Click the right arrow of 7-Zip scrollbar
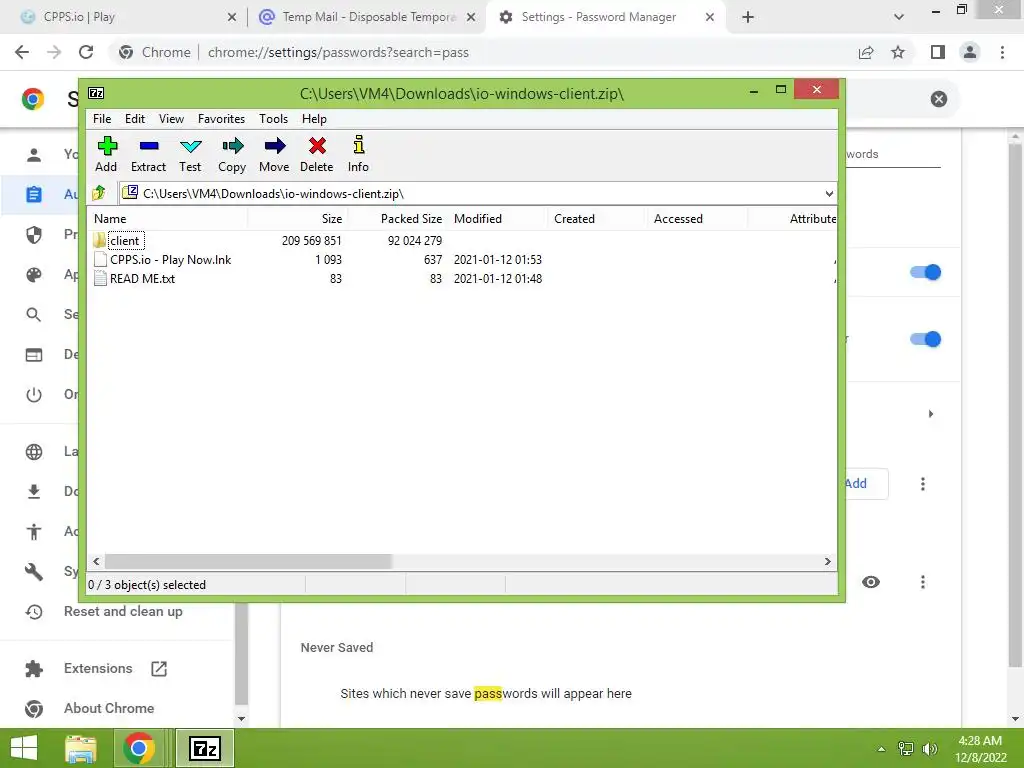1024x768 pixels. (827, 562)
